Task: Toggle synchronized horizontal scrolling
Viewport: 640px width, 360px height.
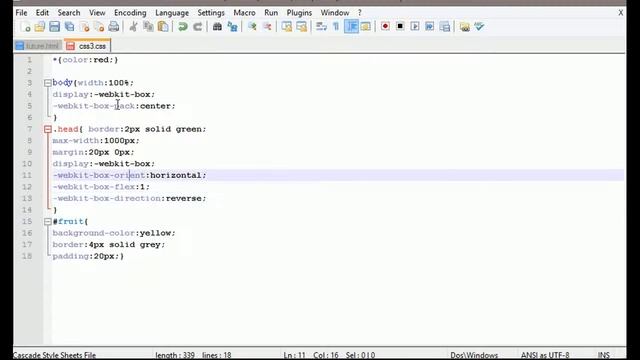Action: 302,27
